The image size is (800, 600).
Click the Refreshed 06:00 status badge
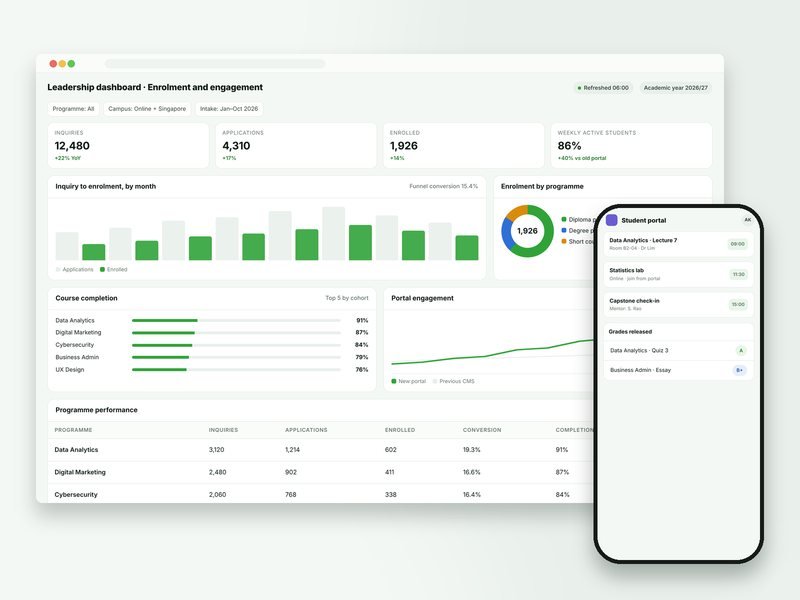[603, 88]
